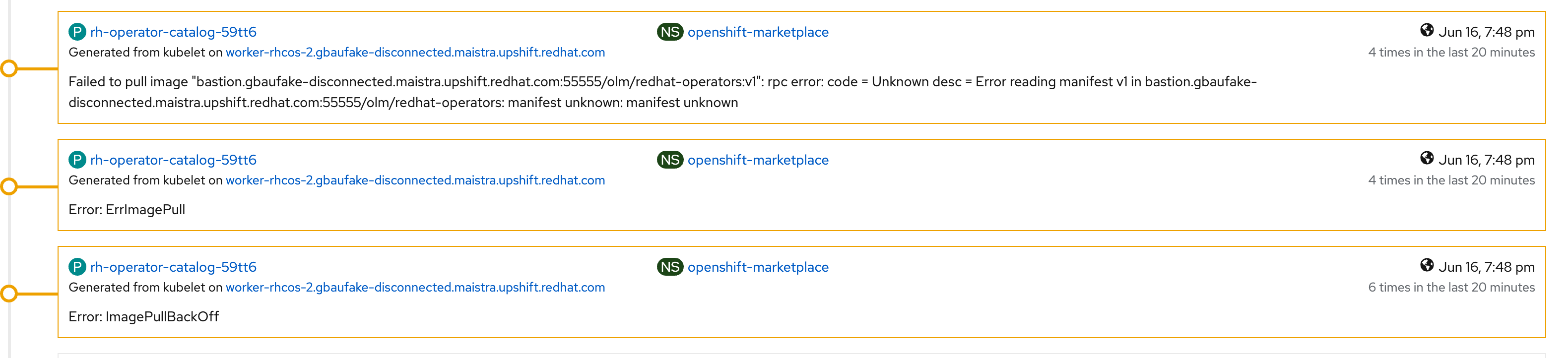Click the pod icon in the ImagePullBackOff event
This screenshot has width=1568, height=358.
click(x=77, y=267)
